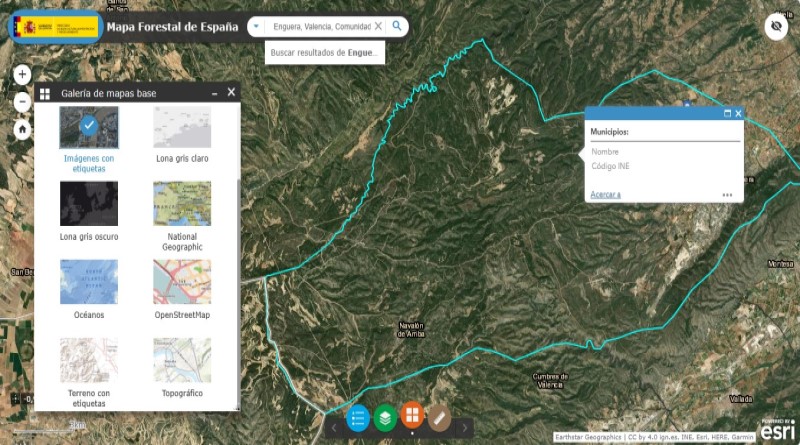Click the Acercar a link

pos(605,194)
